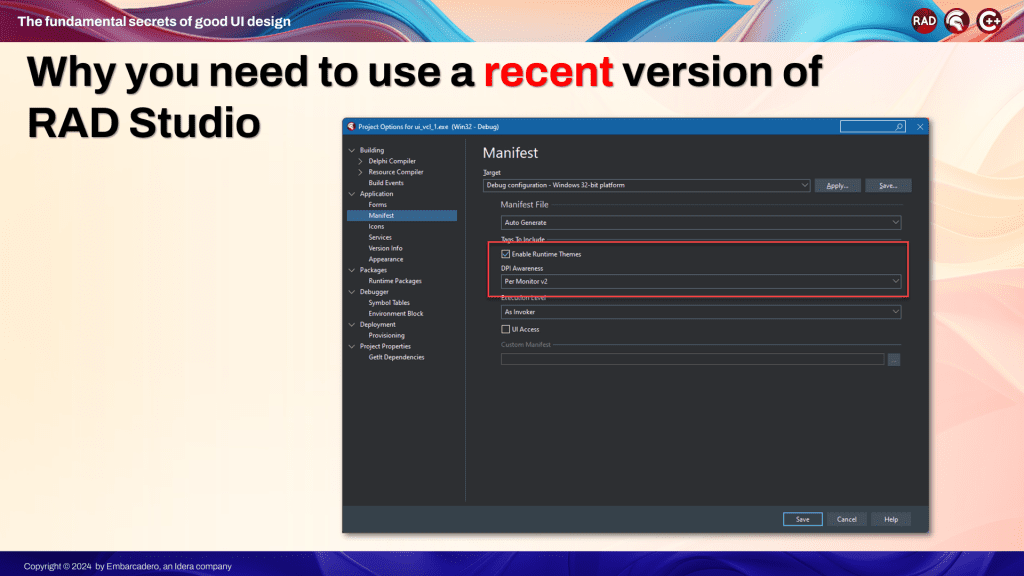
Task: Click the Save... button next to Target
Action: [888, 185]
